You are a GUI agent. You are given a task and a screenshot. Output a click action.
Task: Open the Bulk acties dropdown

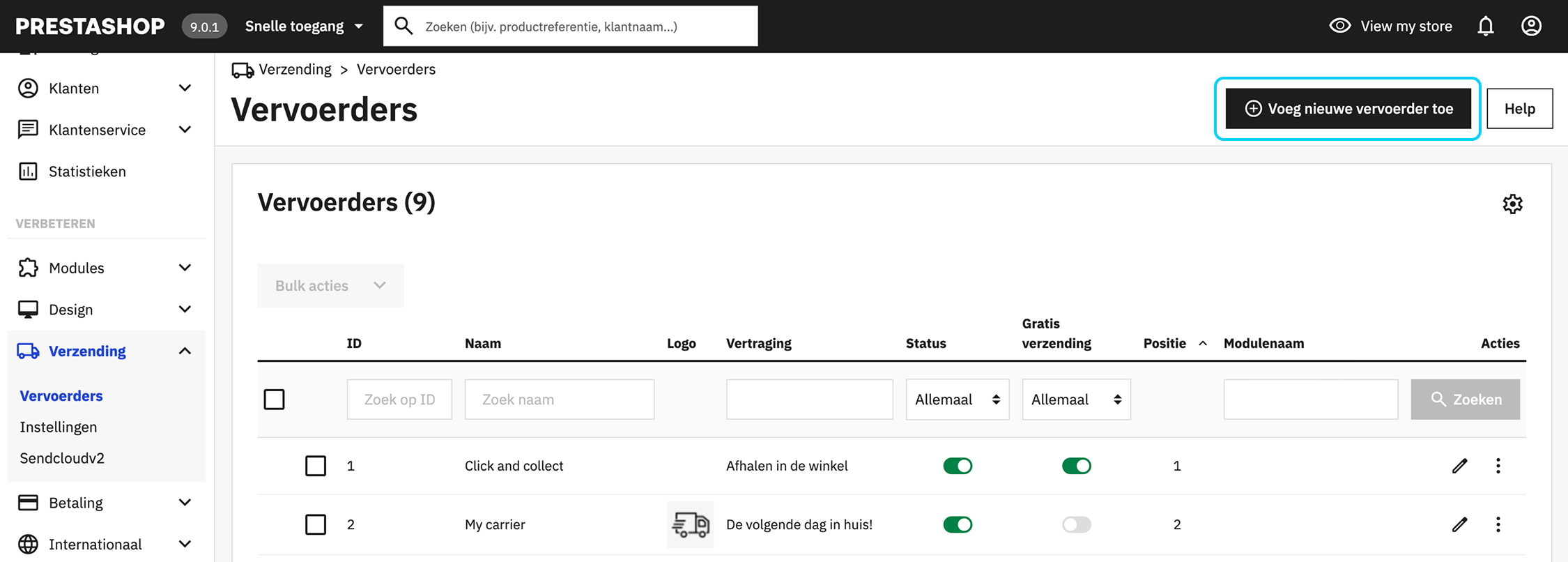coord(330,285)
